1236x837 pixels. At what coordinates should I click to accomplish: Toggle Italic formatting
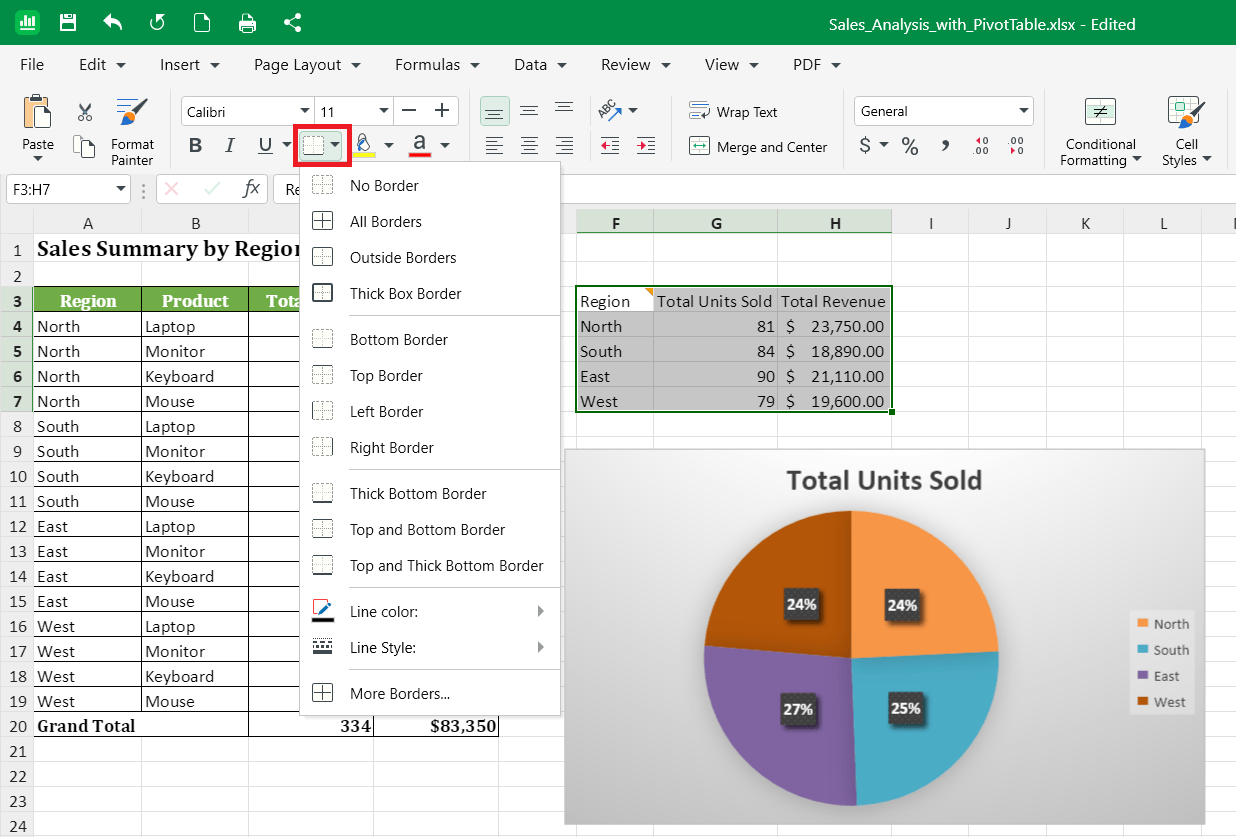coord(229,146)
